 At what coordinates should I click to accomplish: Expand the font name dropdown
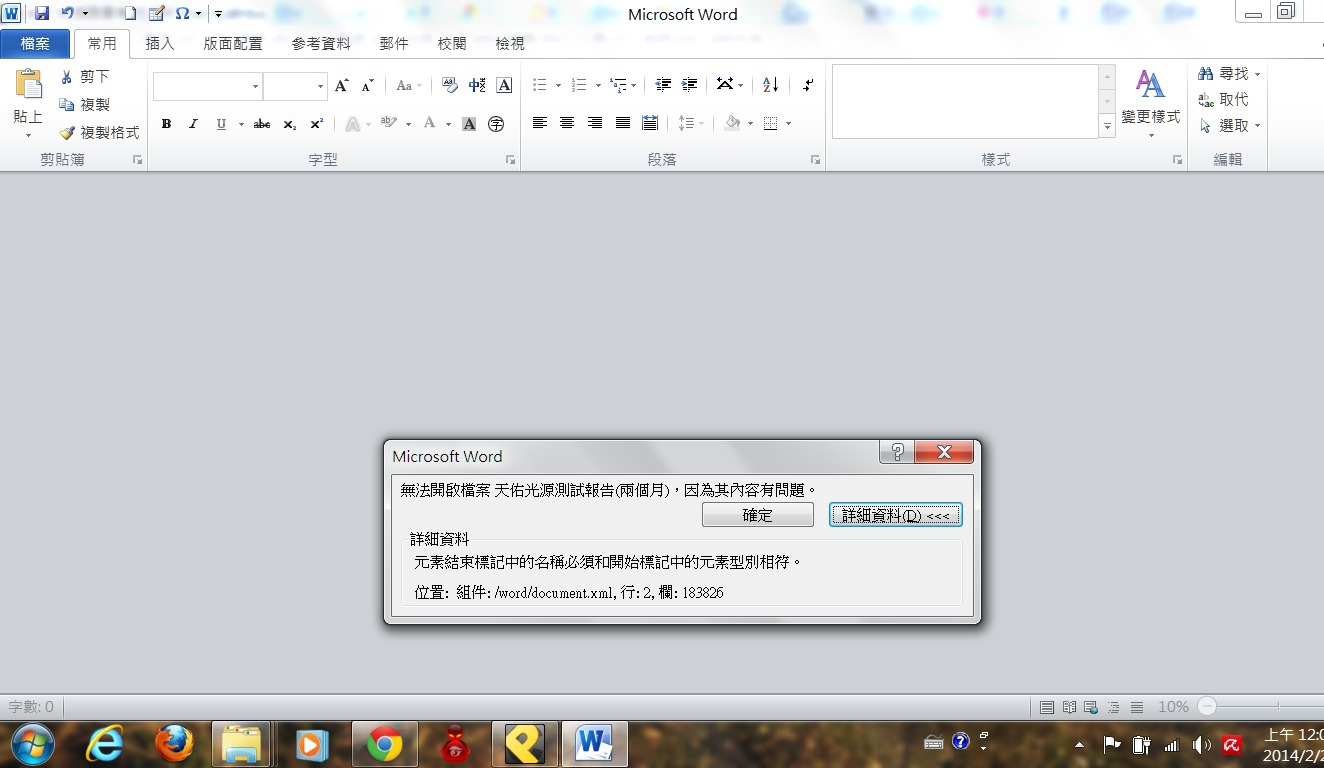coord(255,87)
